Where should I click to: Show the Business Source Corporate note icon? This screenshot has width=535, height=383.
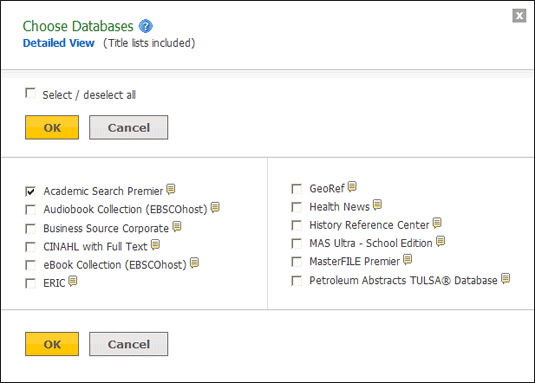tap(177, 226)
